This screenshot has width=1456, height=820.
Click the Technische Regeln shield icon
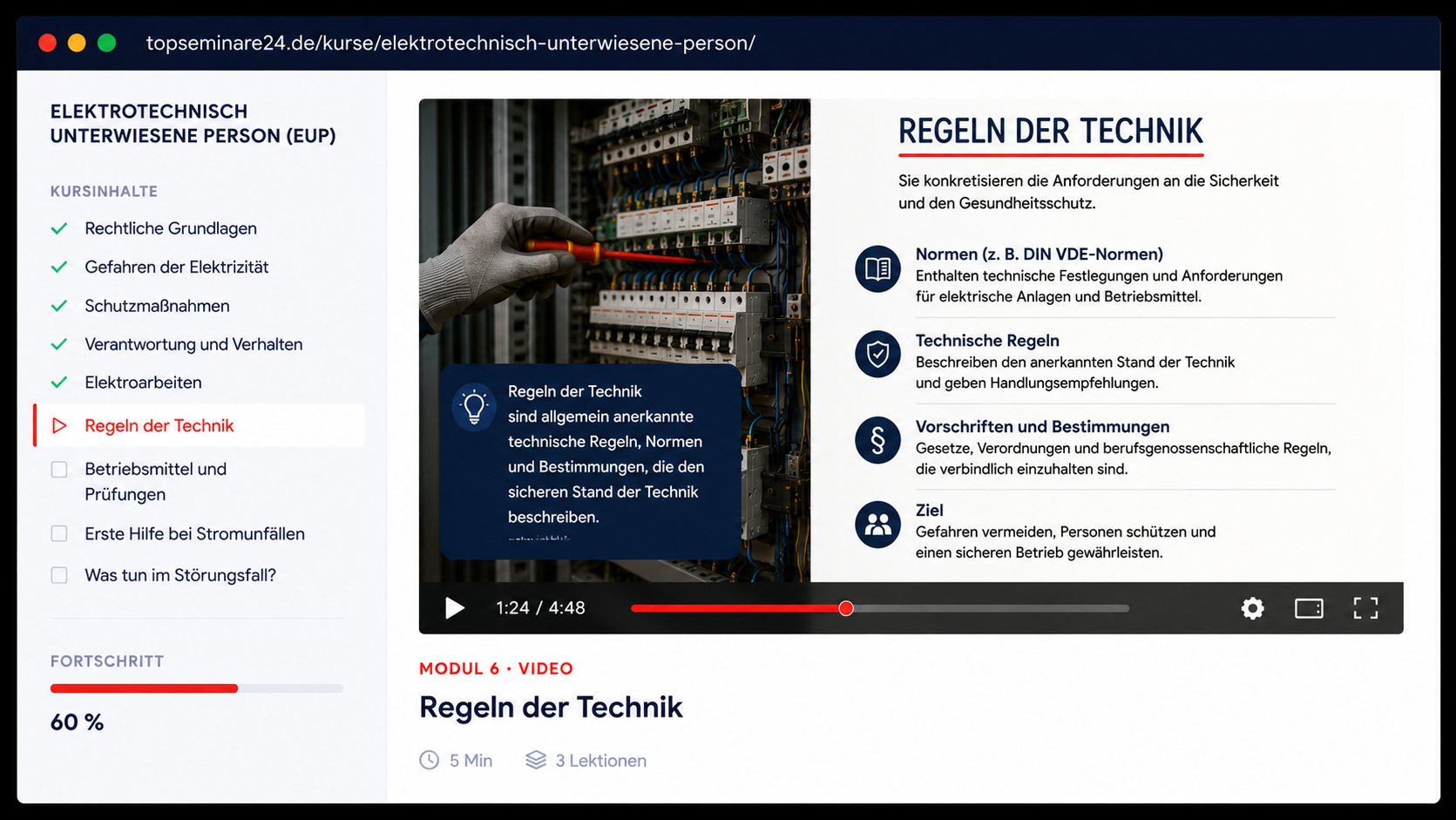877,354
